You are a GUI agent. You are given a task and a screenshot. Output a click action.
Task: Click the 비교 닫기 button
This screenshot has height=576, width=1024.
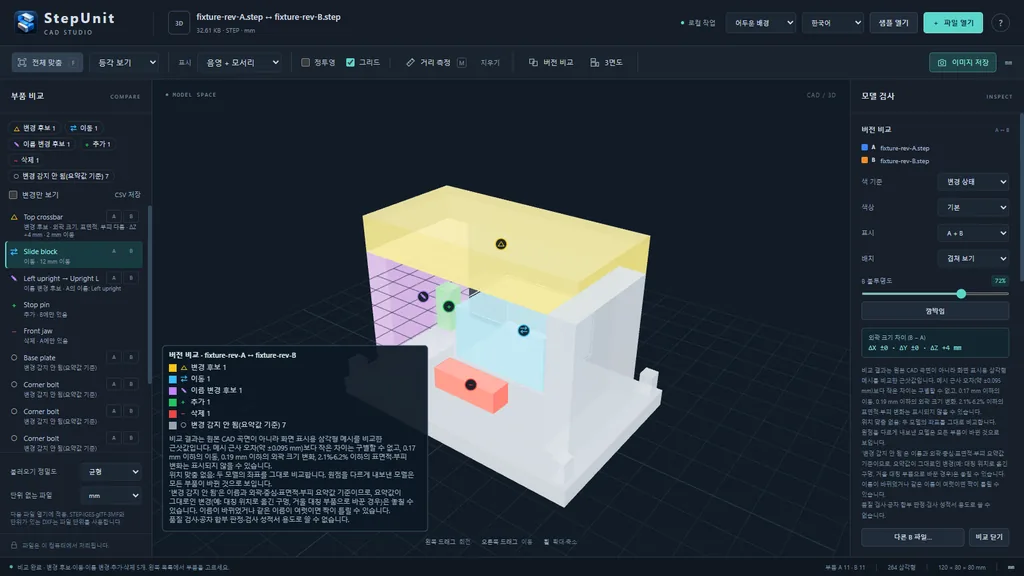(989, 537)
